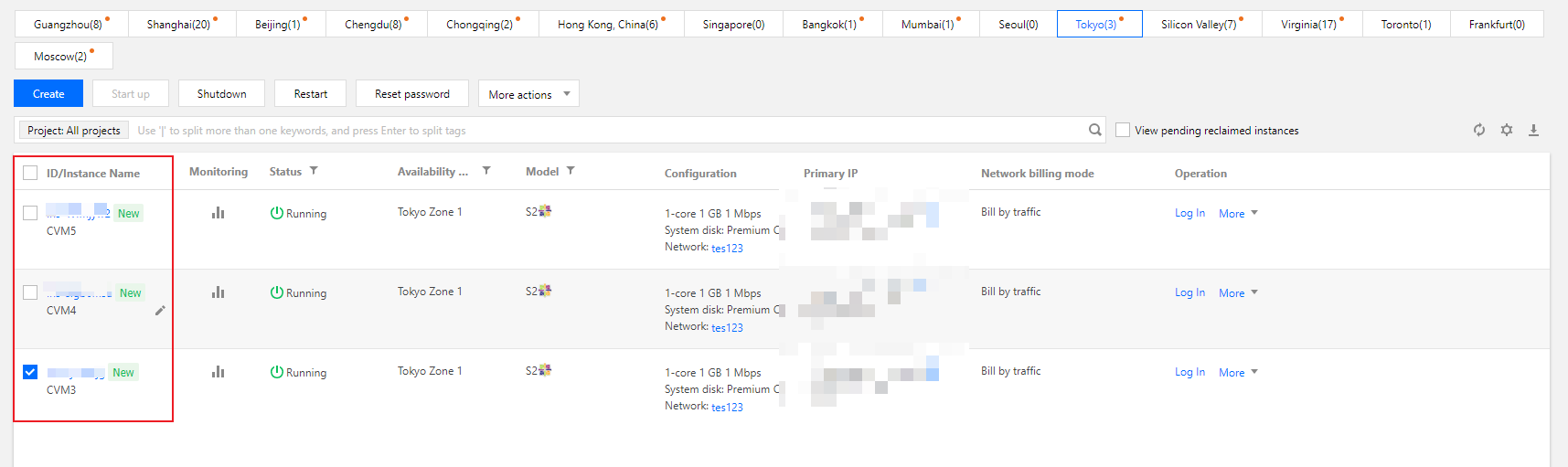
Task: Open the Singapore(0) region tab
Action: tap(733, 25)
